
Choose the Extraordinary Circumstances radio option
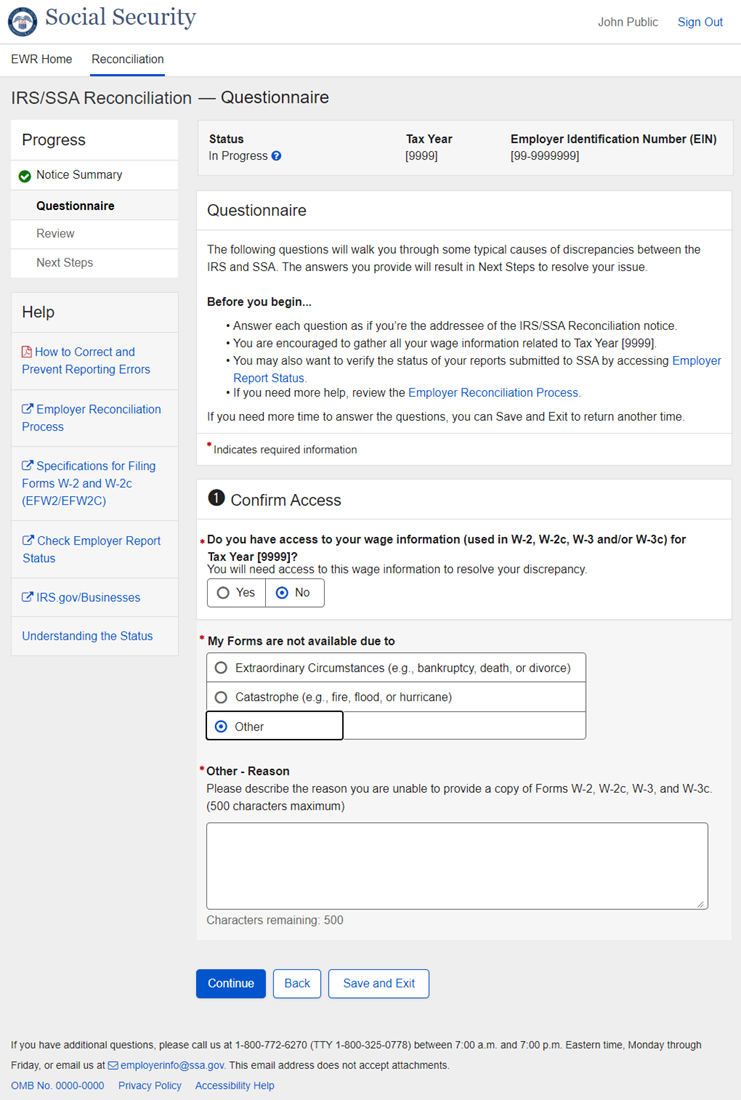(221, 668)
